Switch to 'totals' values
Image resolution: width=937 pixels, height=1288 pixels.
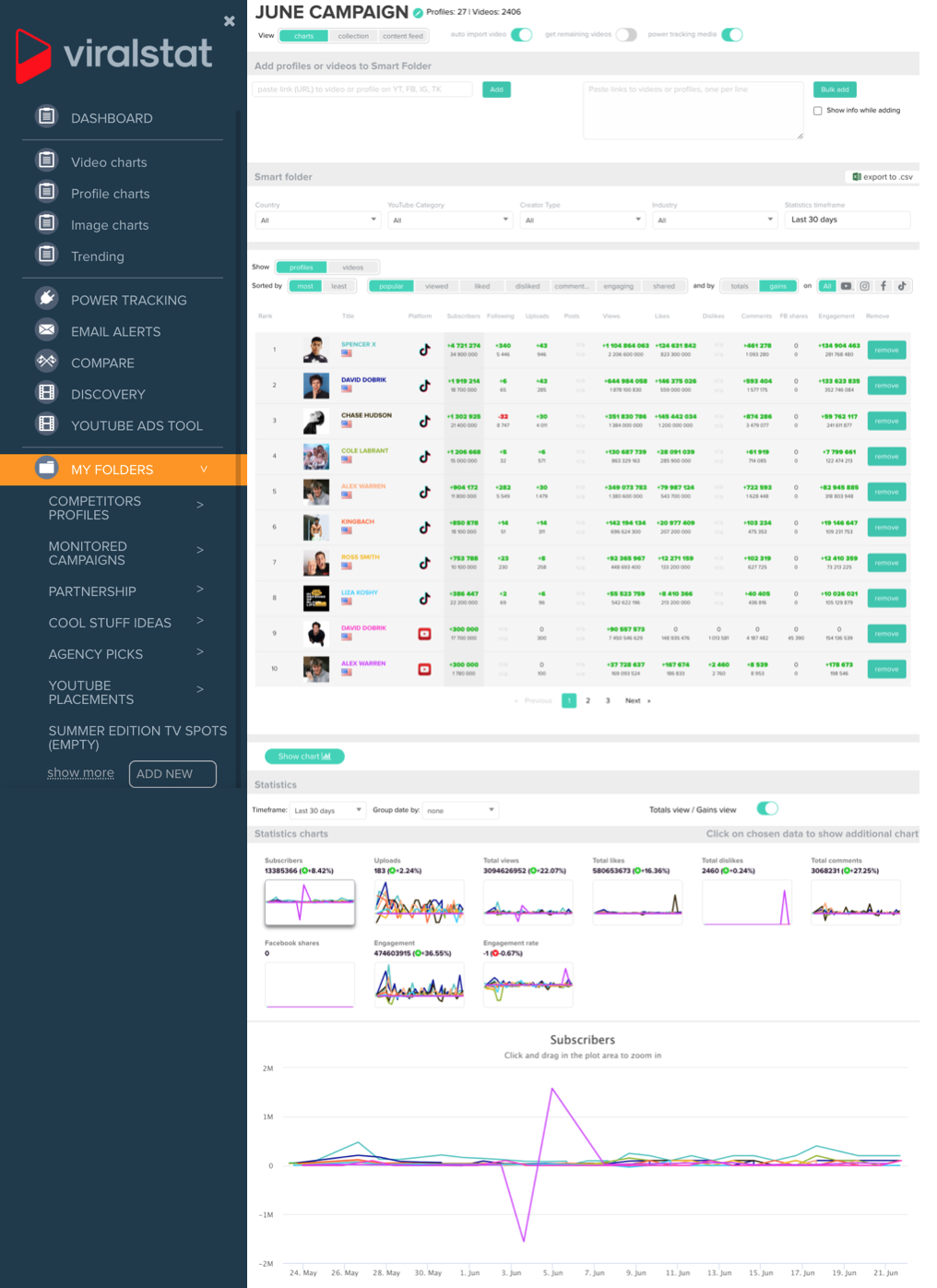point(740,286)
